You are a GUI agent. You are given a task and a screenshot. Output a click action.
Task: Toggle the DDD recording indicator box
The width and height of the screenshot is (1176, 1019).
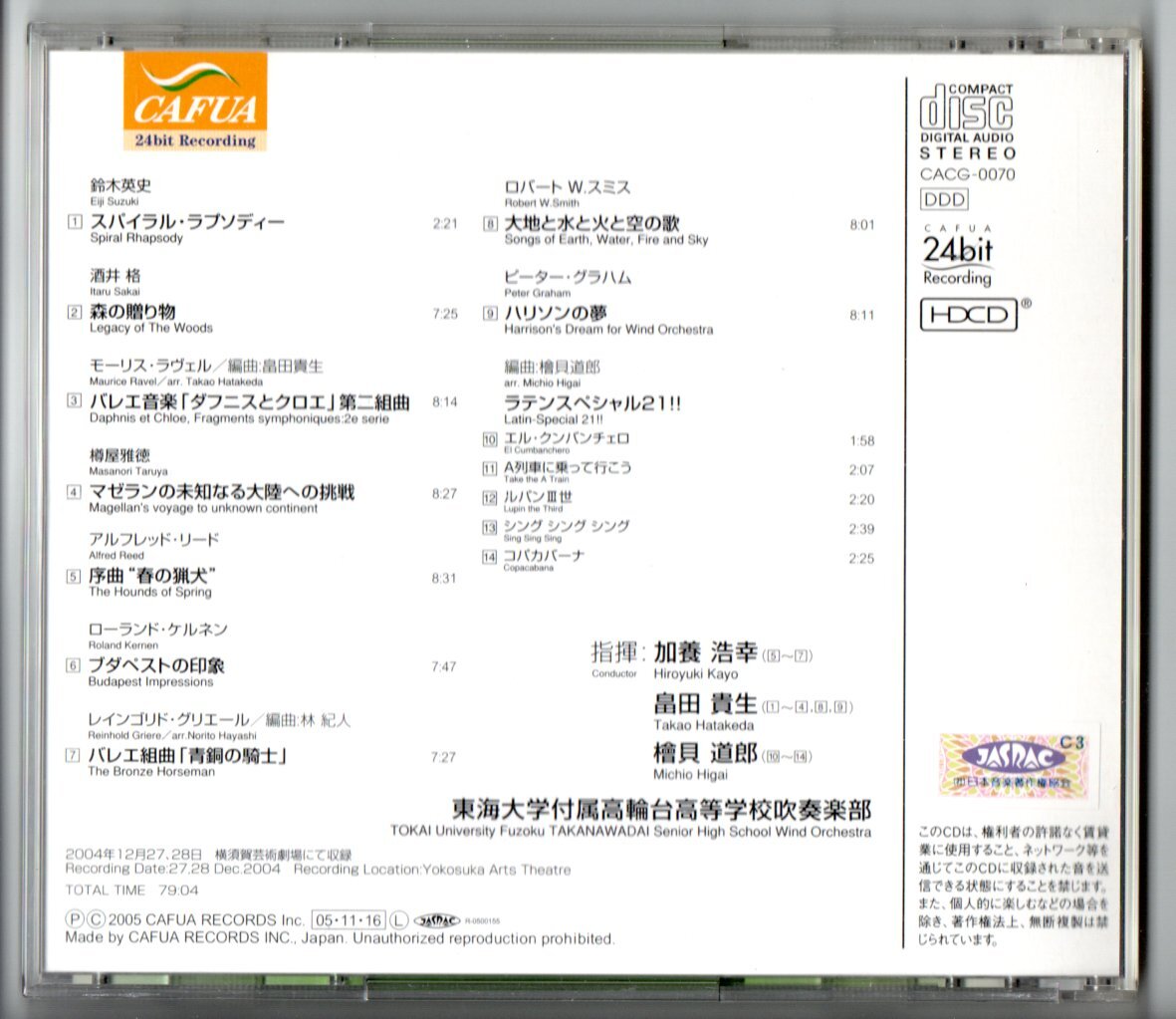[946, 198]
